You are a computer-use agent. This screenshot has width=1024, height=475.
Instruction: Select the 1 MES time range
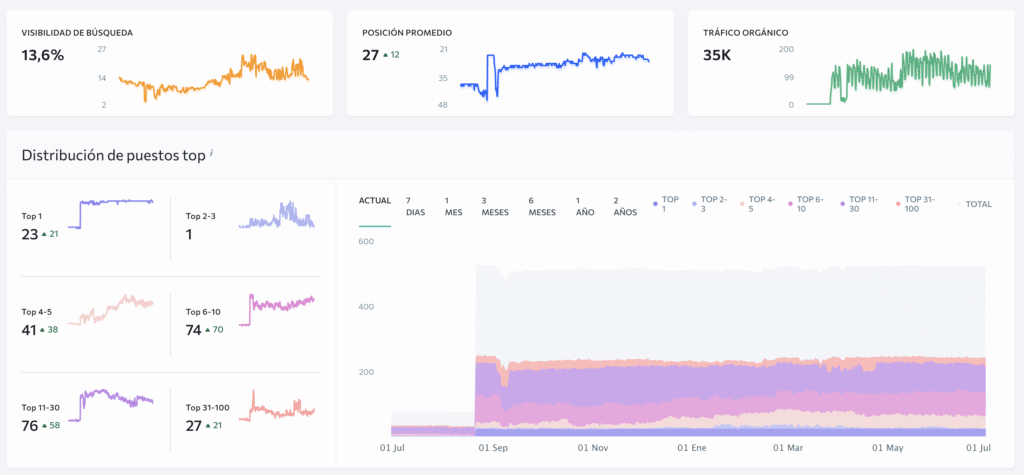(453, 205)
